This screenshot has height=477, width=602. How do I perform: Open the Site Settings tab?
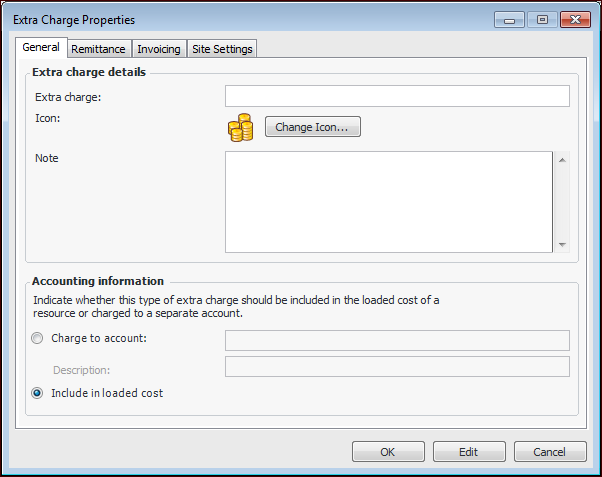(x=222, y=48)
